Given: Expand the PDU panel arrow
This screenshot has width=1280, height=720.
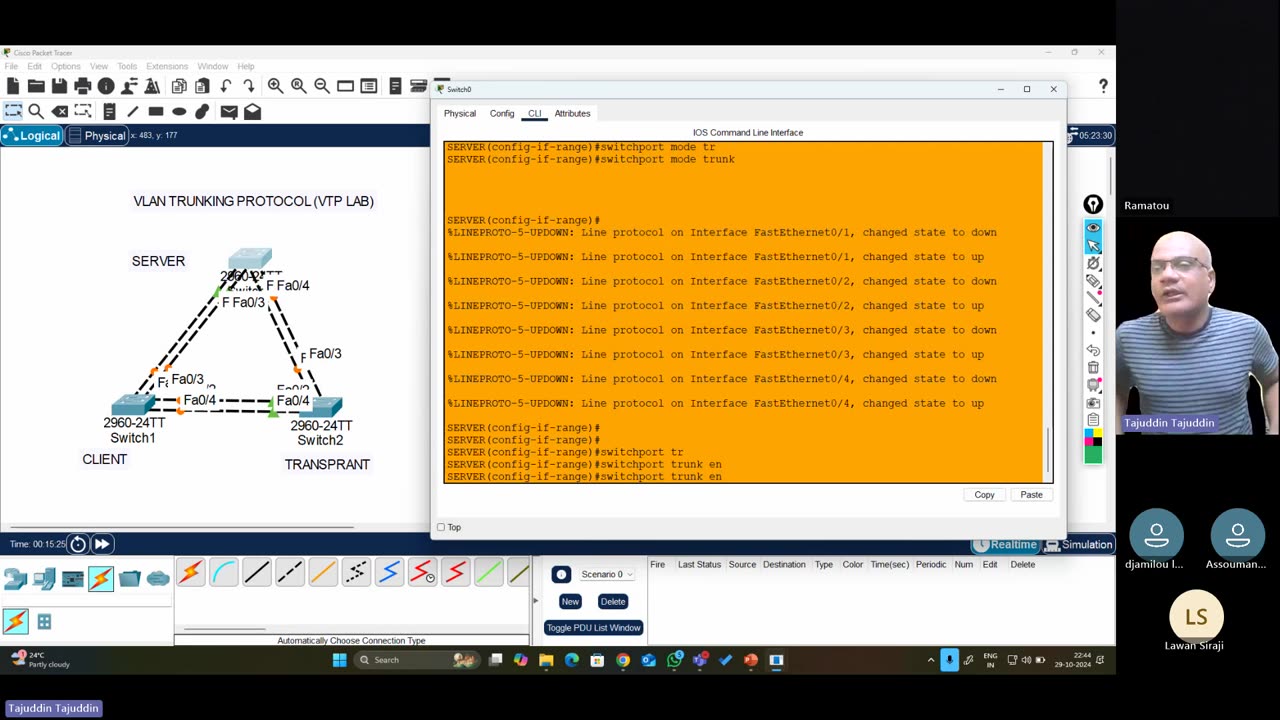Looking at the screenshot, I should tap(535, 601).
